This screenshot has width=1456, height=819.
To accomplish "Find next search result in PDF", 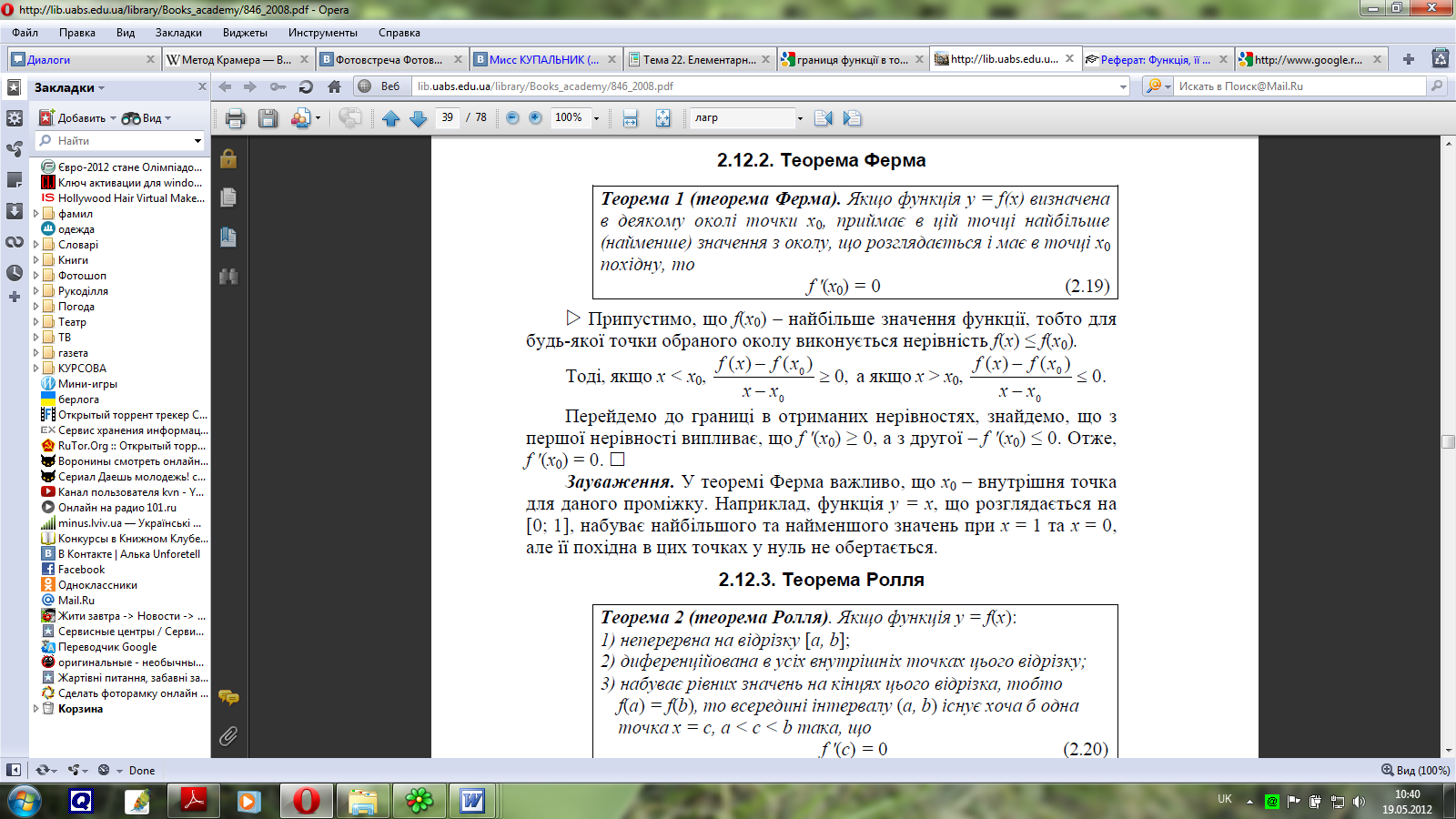I will (x=852, y=118).
